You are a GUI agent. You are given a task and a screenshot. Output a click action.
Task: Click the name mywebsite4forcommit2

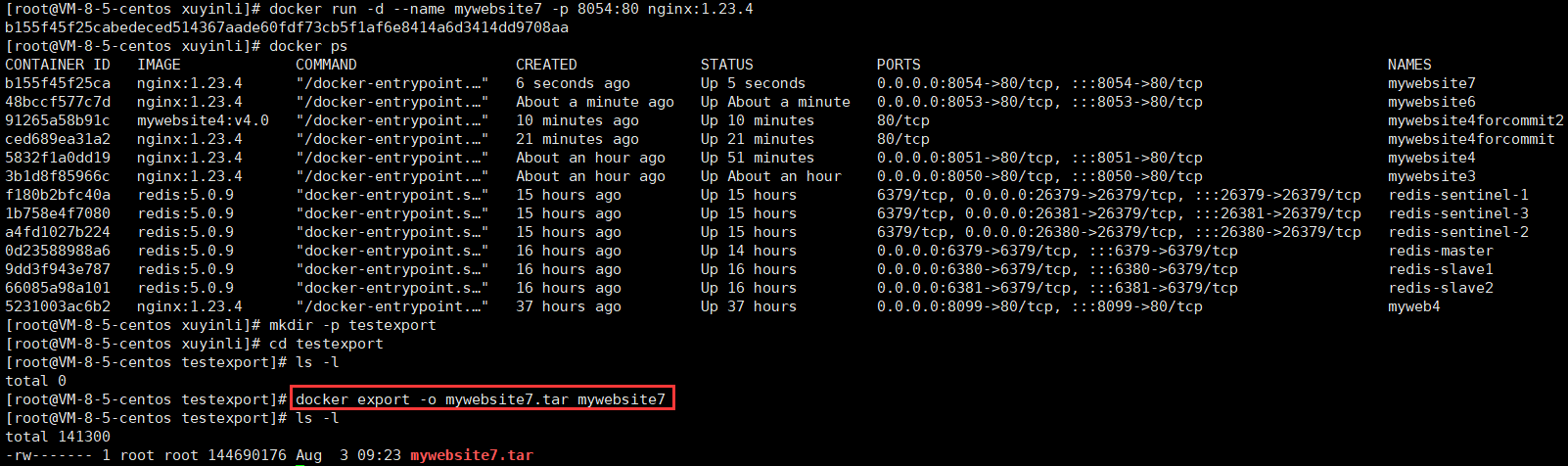pos(1476,120)
